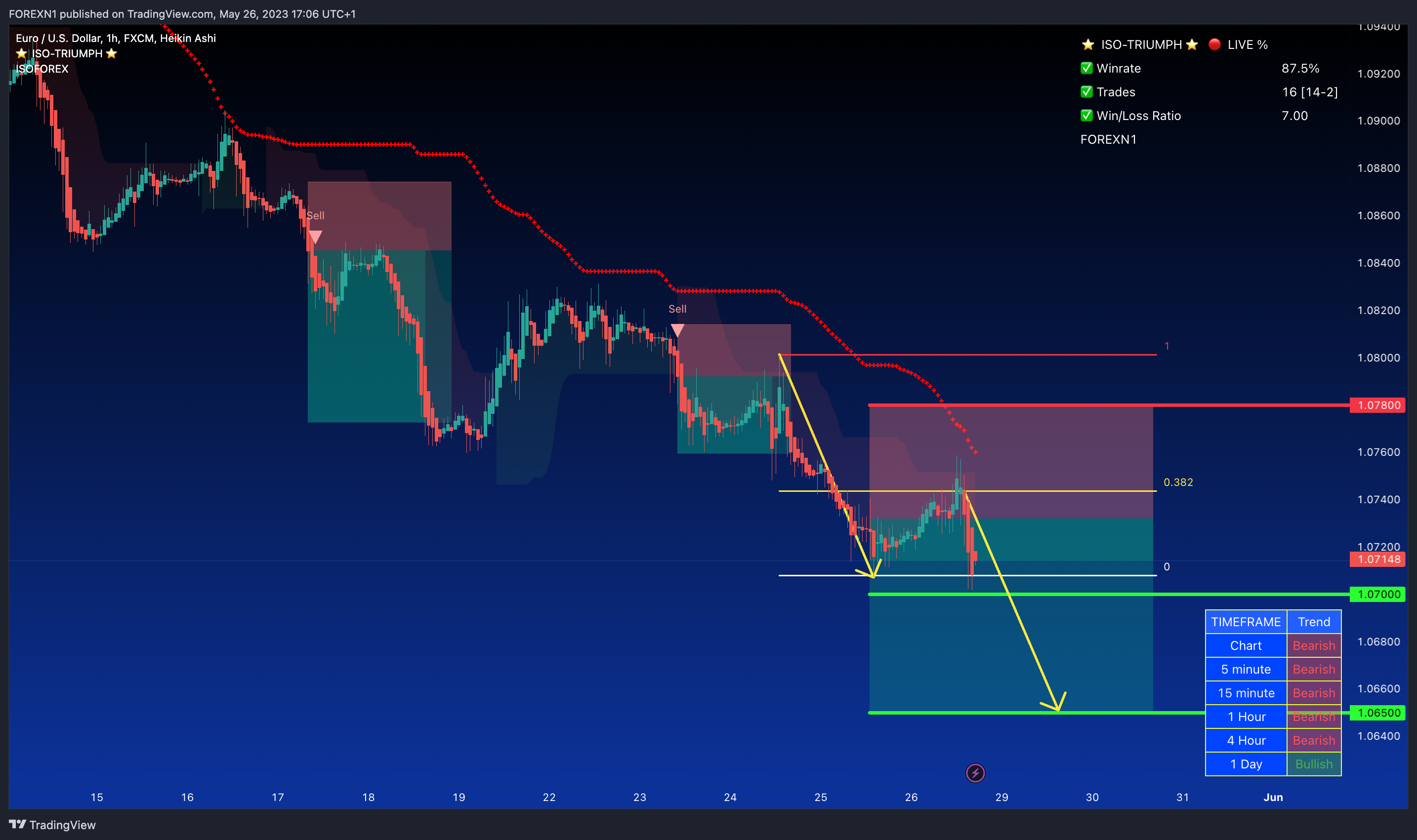The width and height of the screenshot is (1417, 840).
Task: Click the lightning bolt event icon
Action: click(975, 773)
